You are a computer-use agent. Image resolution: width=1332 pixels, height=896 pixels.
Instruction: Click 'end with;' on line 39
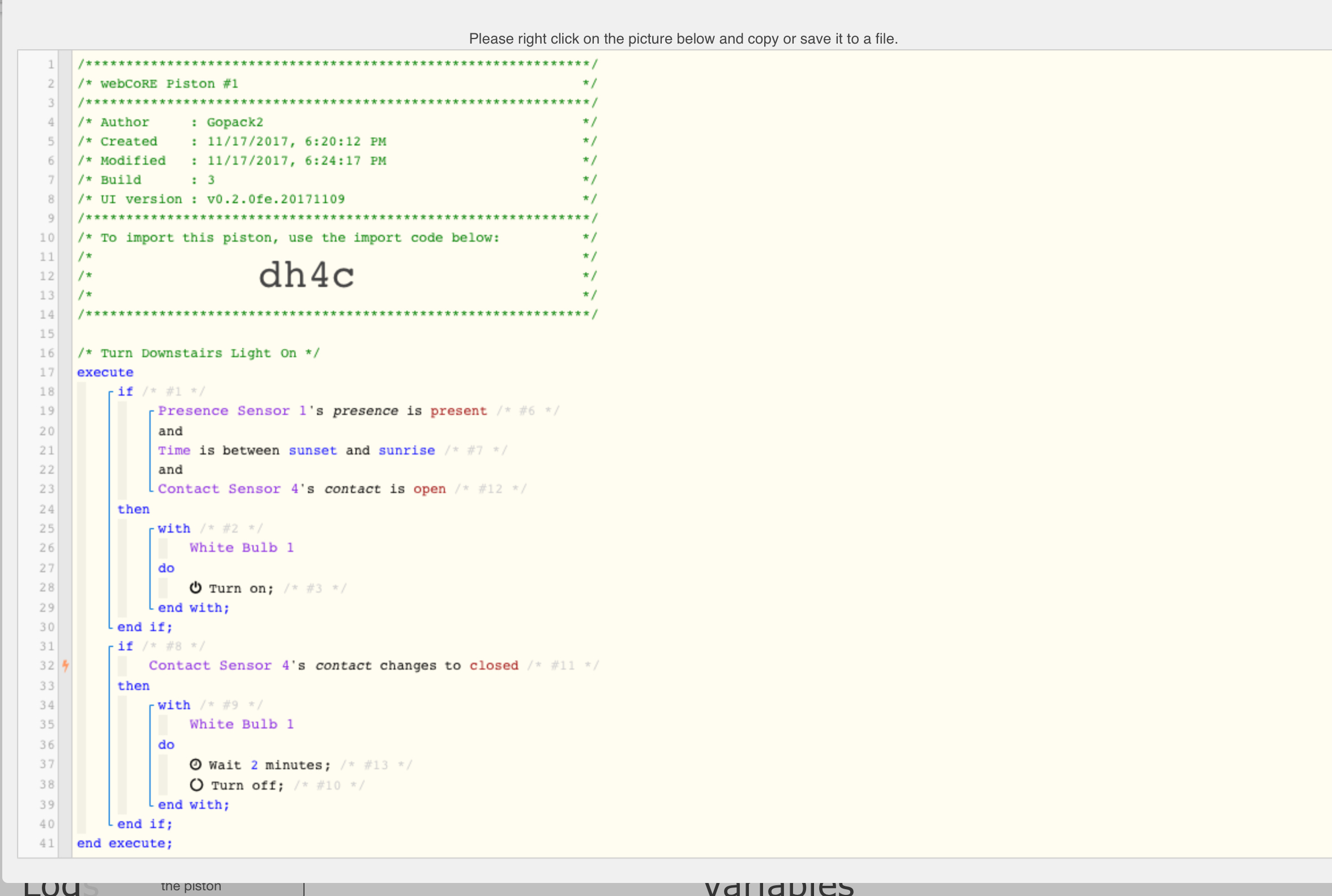pyautogui.click(x=194, y=804)
